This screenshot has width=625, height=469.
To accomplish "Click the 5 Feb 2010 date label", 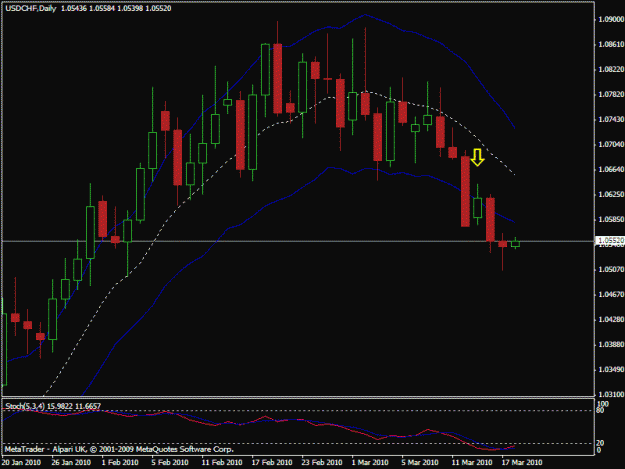I will pos(170,463).
